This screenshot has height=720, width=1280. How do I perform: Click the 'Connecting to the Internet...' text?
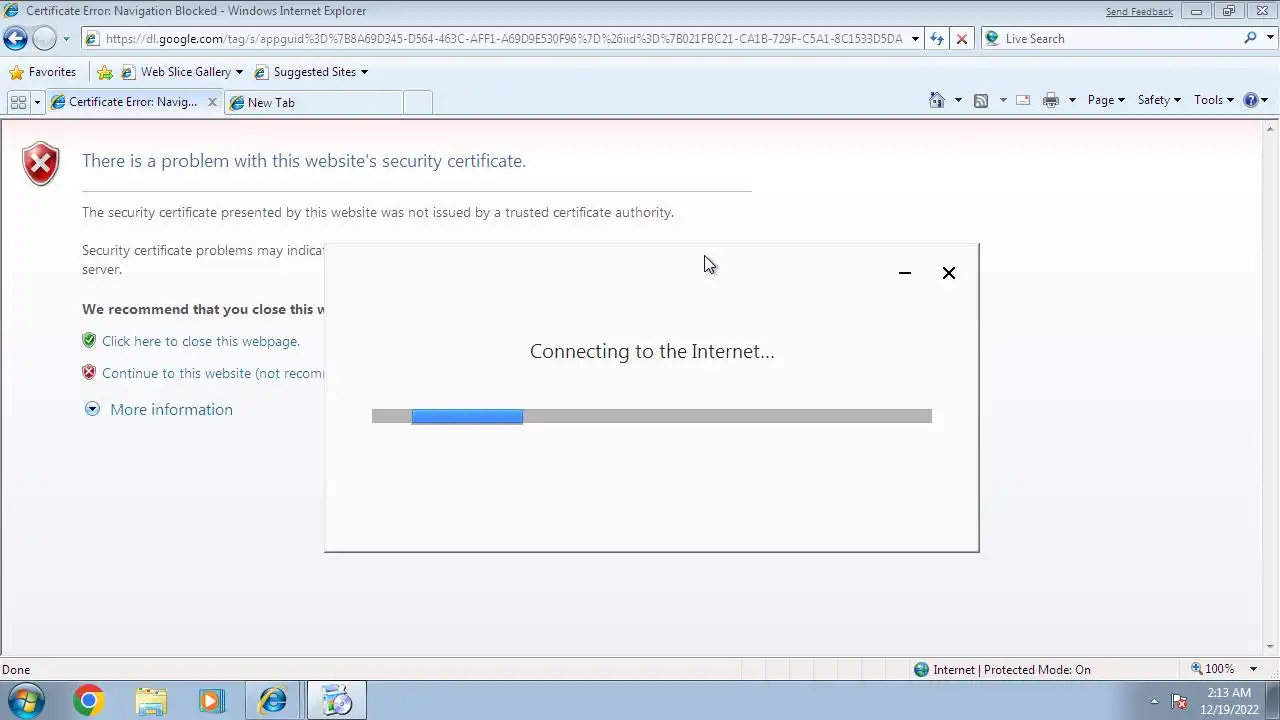652,351
